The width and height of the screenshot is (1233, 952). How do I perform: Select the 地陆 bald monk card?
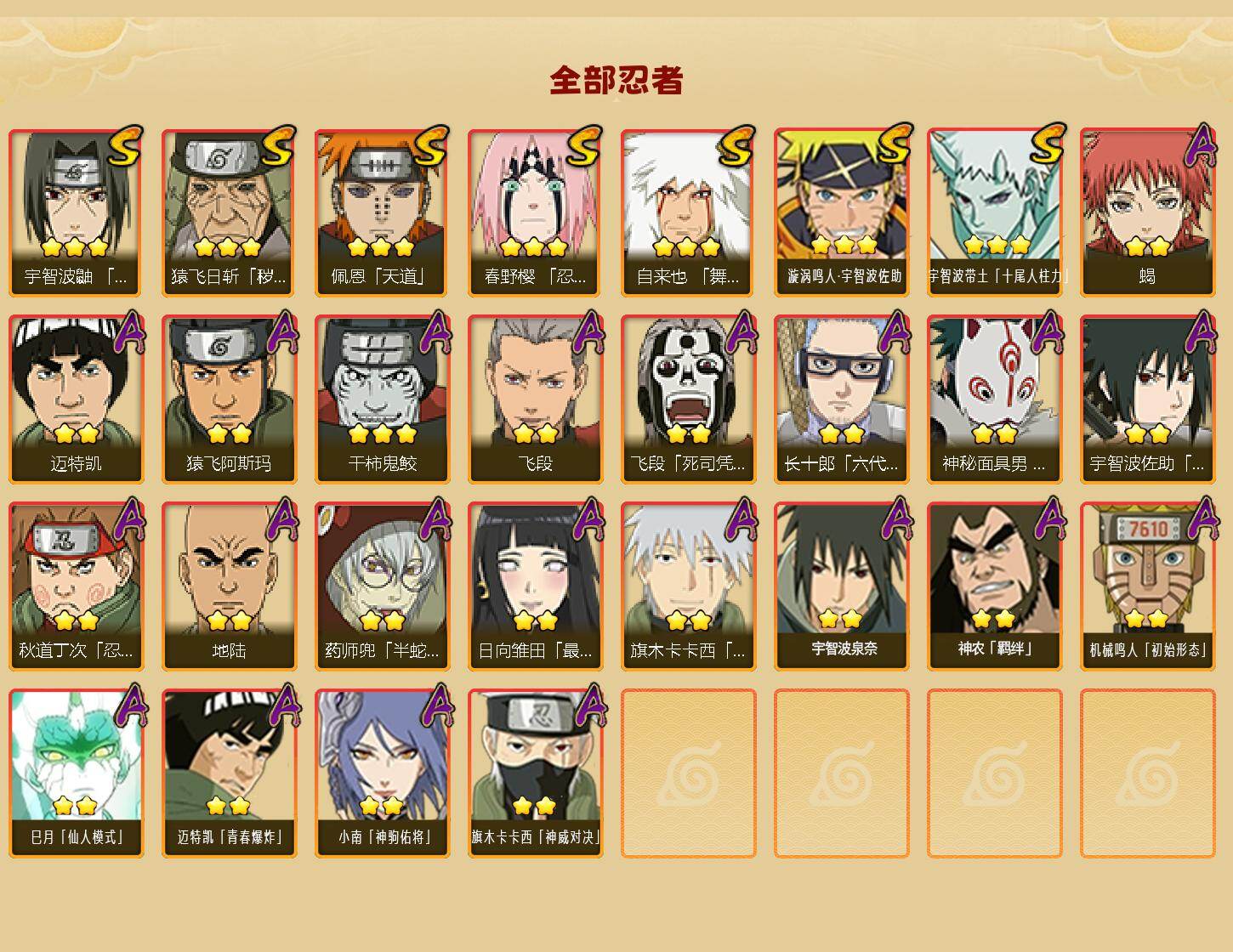pos(230,586)
